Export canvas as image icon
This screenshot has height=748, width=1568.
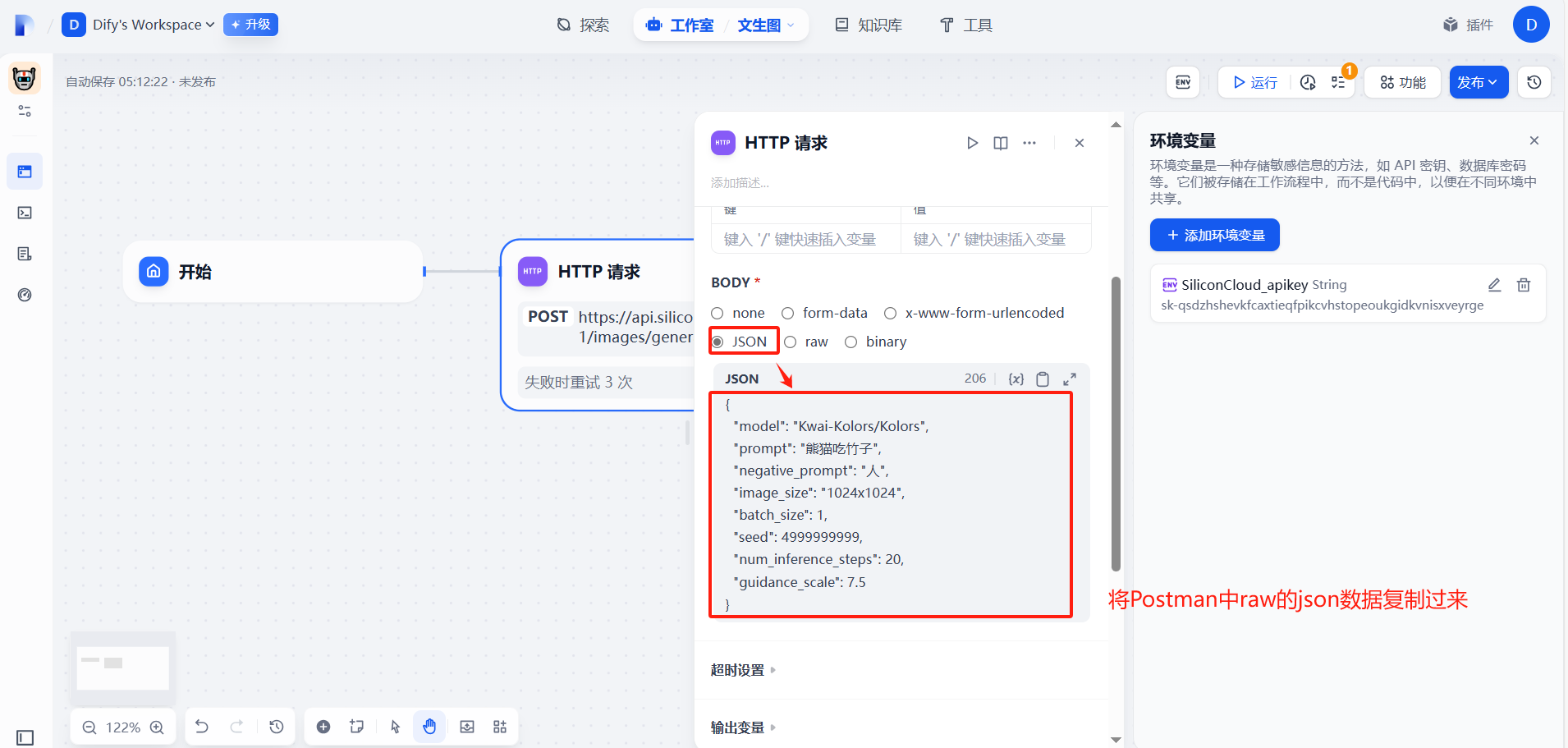[467, 727]
